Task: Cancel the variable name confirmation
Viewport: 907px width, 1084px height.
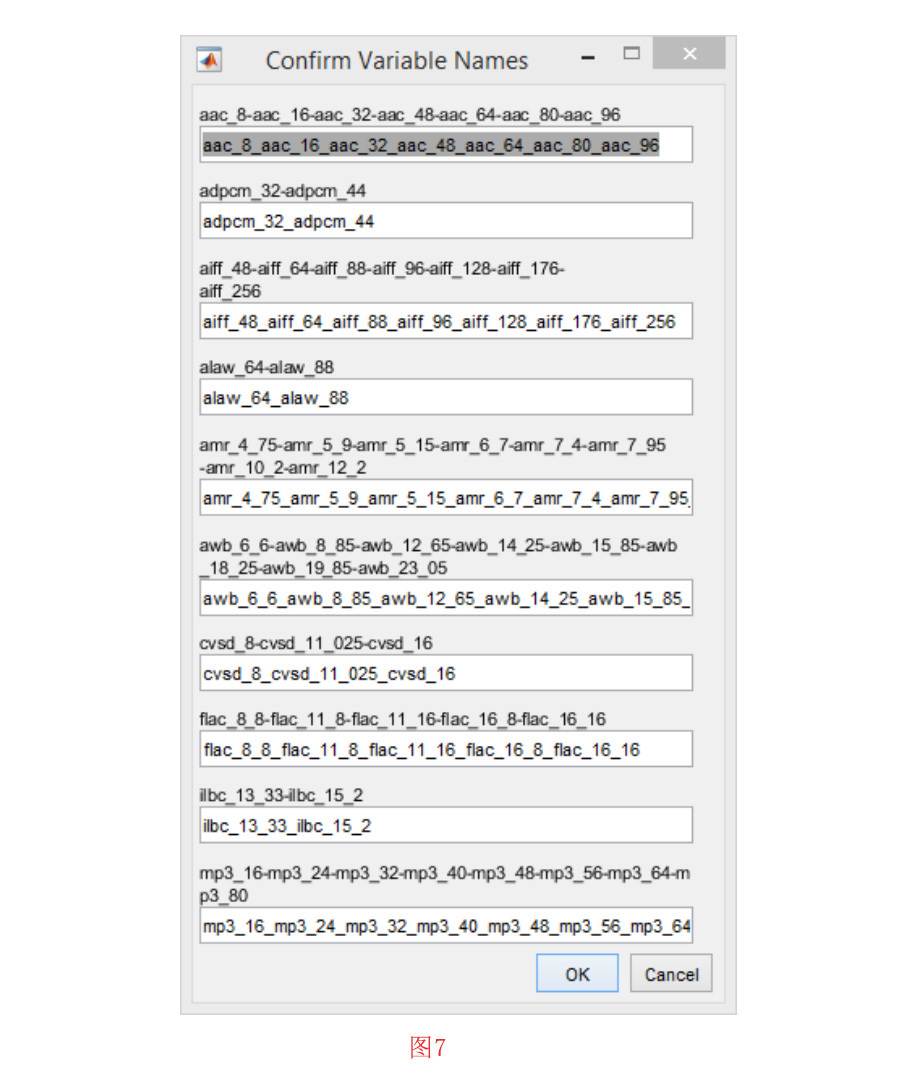Action: tap(671, 974)
